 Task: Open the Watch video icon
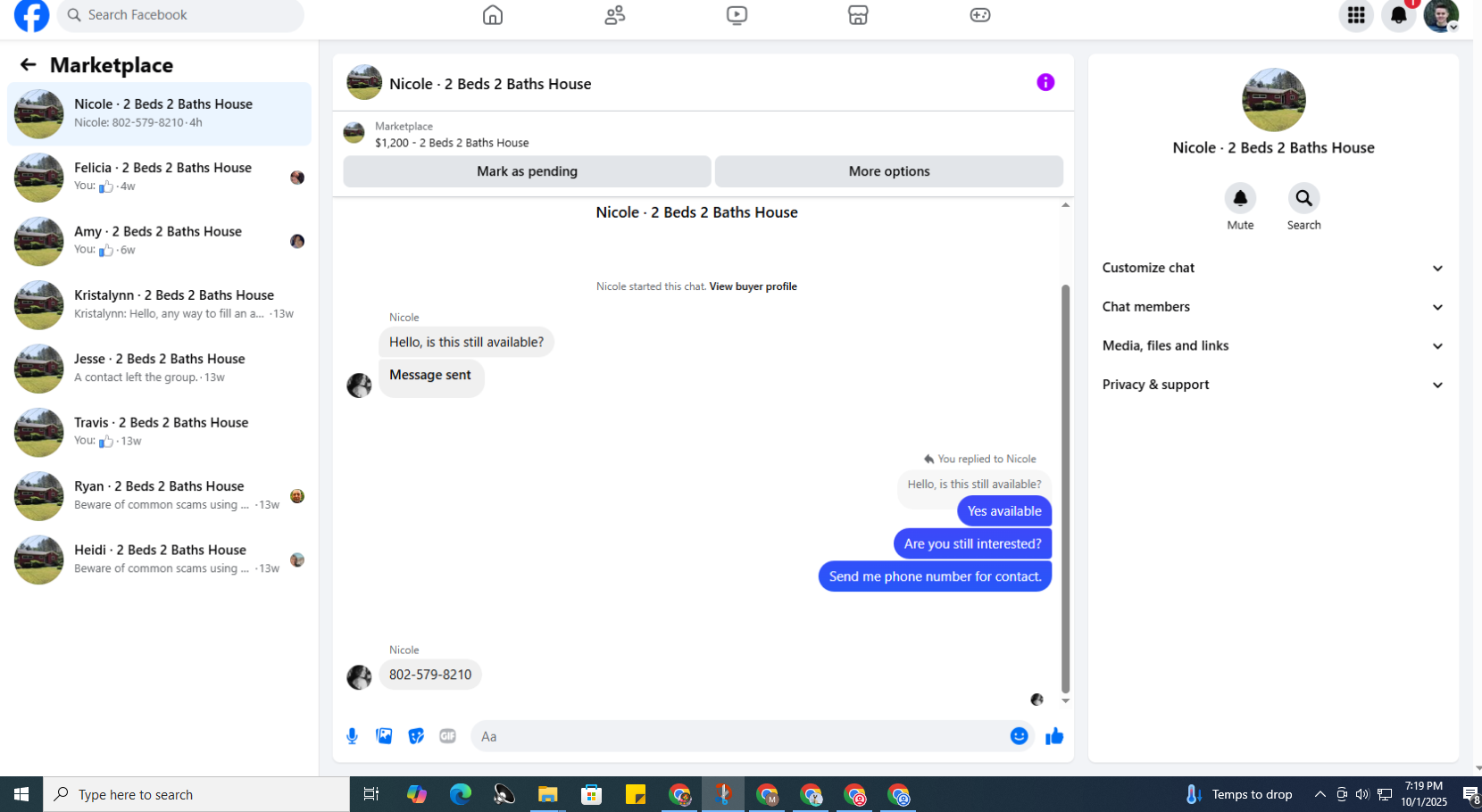[x=737, y=15]
